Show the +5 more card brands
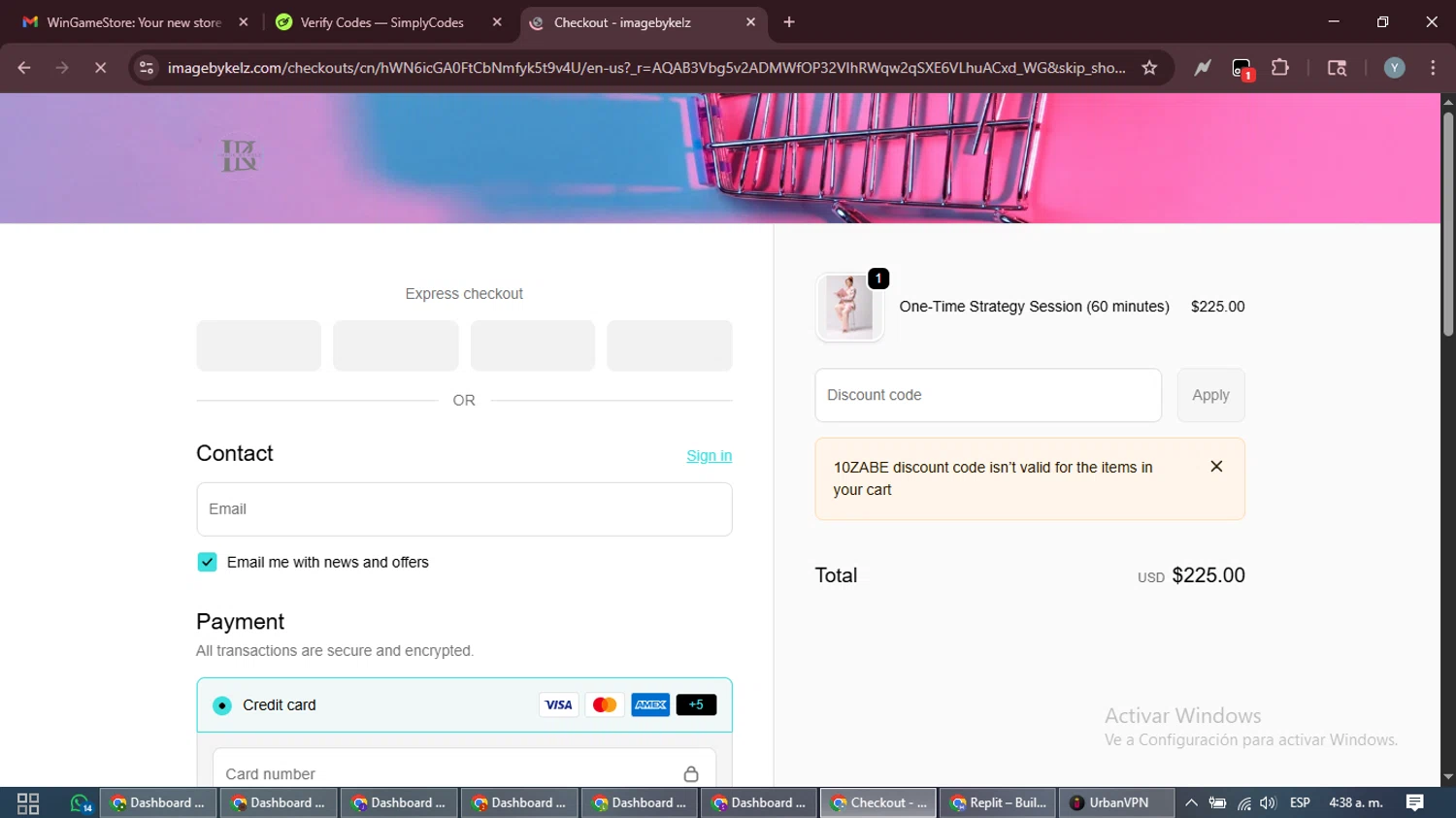 click(x=696, y=705)
